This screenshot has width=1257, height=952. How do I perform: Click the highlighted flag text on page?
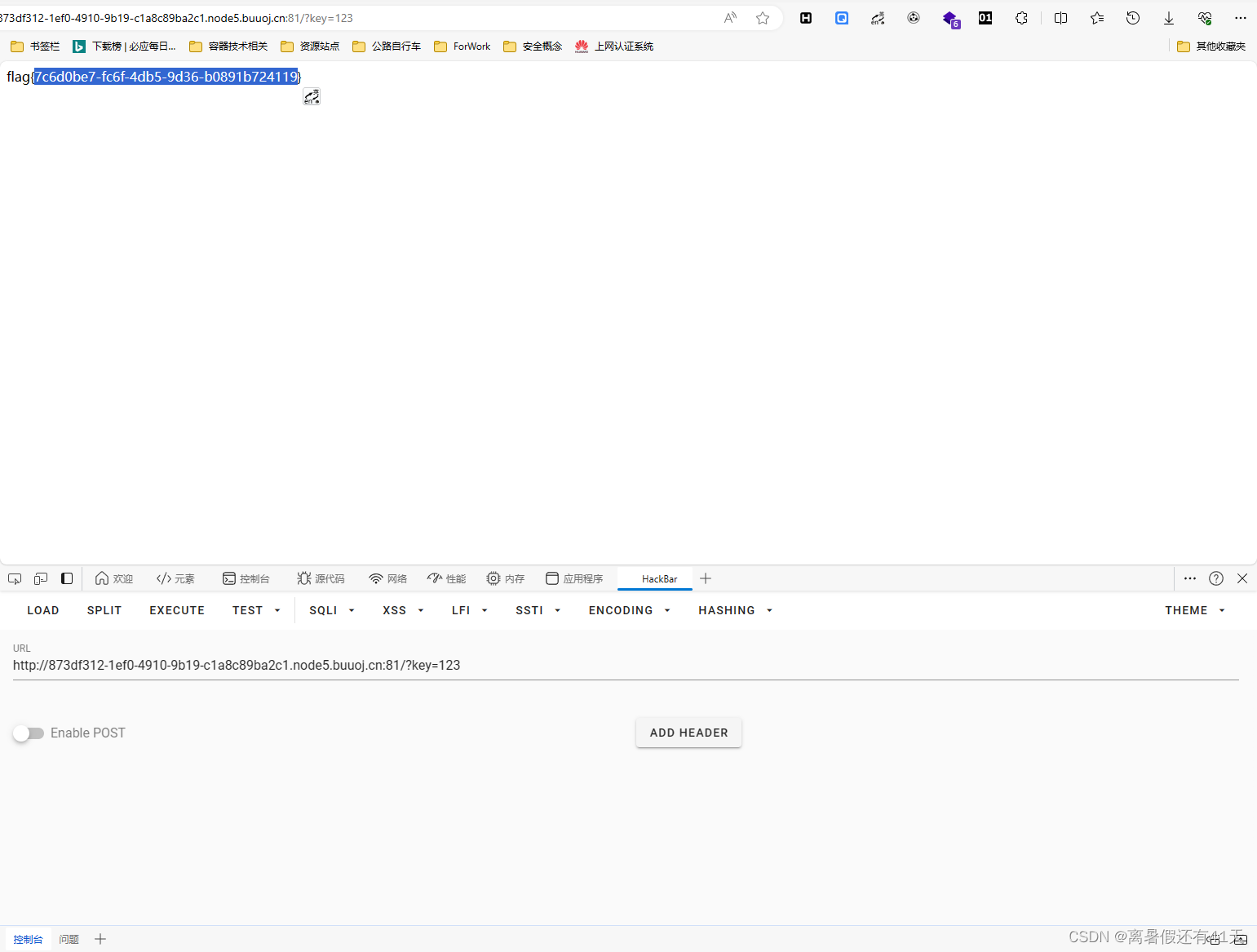click(166, 77)
